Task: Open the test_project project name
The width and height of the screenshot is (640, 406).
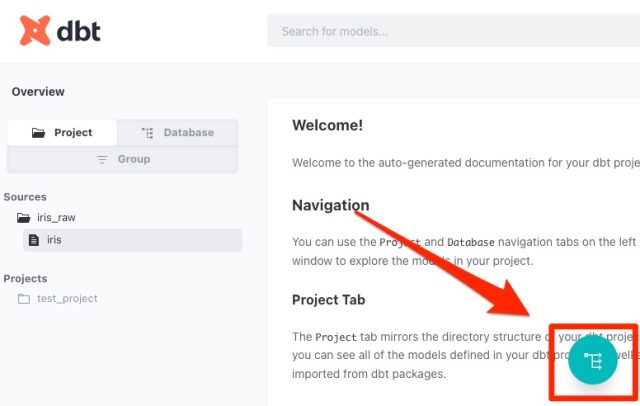Action: point(67,298)
